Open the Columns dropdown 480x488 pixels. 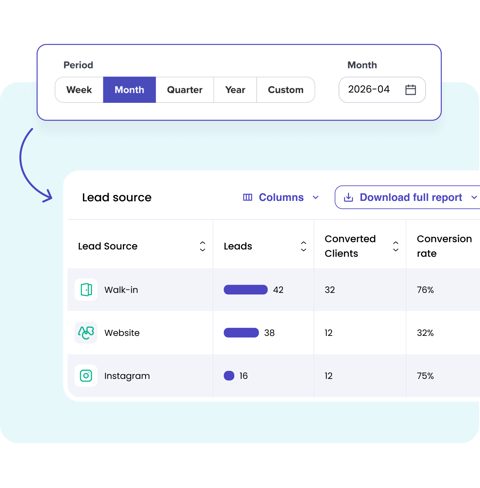(x=281, y=197)
